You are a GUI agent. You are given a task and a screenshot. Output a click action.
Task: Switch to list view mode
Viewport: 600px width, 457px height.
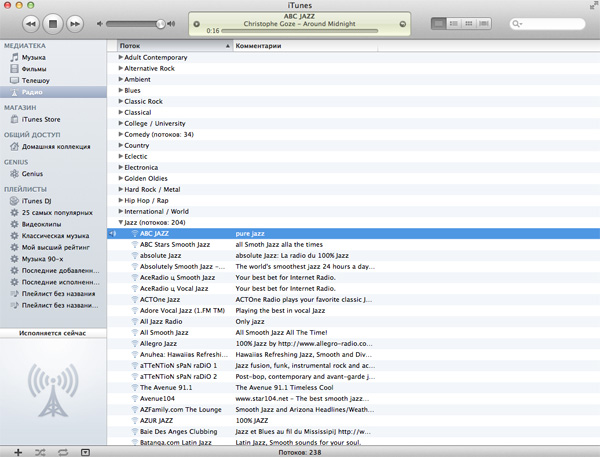point(441,23)
